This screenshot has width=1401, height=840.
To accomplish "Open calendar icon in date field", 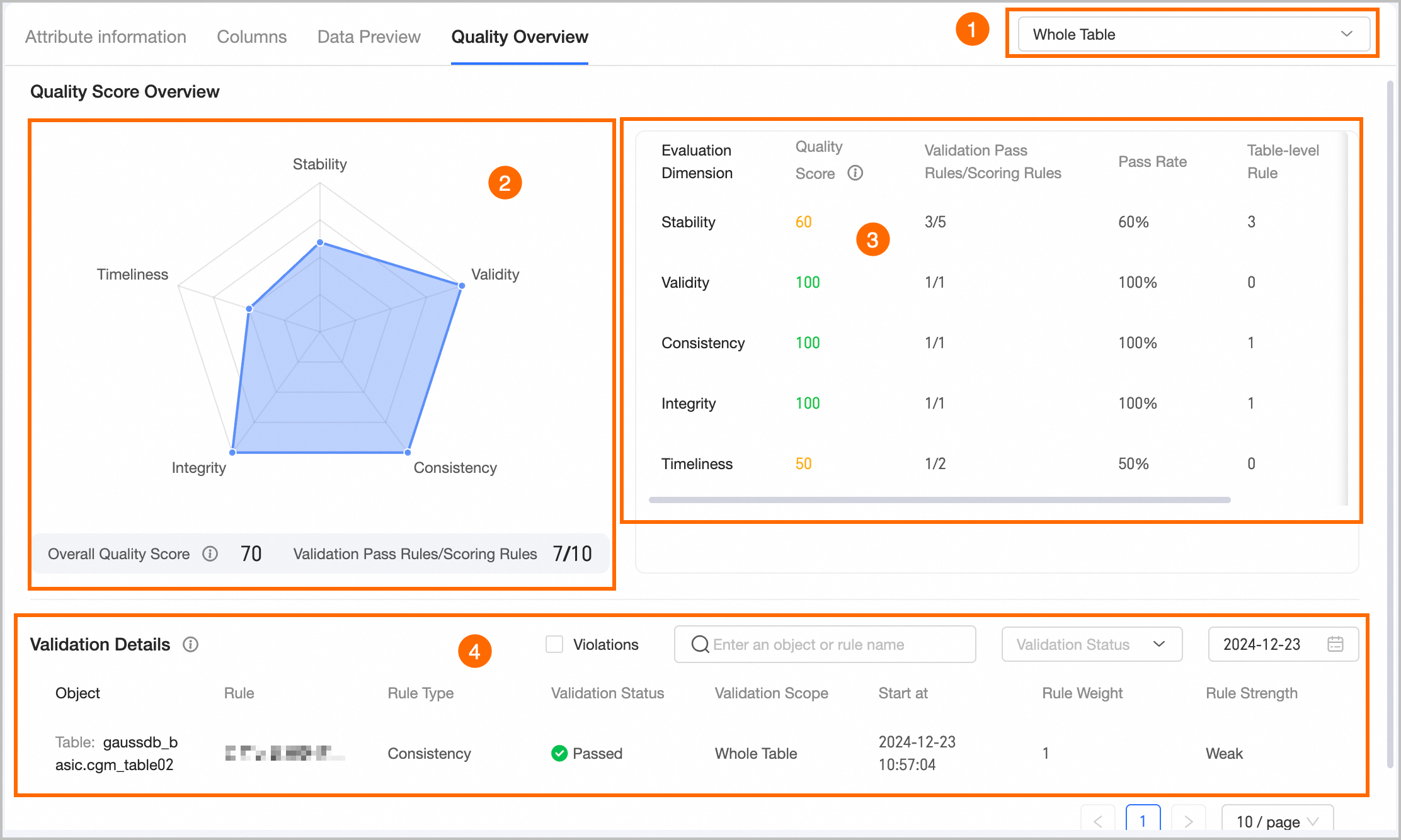I will [x=1335, y=644].
